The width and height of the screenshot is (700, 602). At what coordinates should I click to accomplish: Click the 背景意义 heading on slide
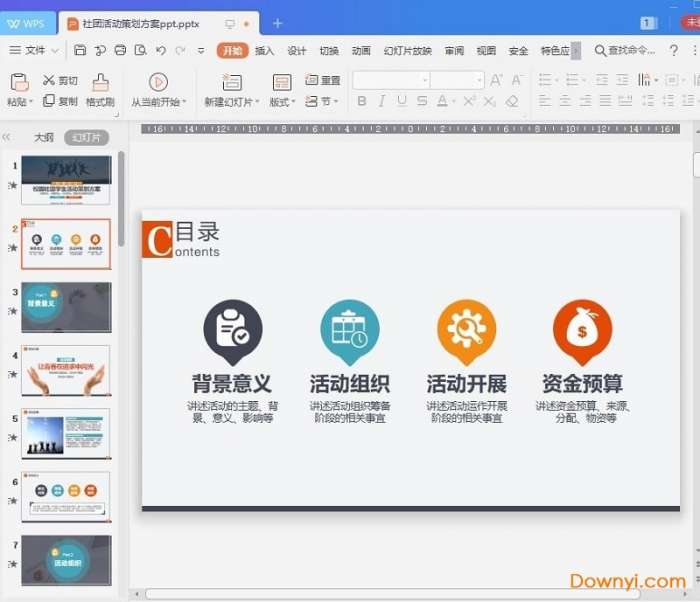(232, 384)
